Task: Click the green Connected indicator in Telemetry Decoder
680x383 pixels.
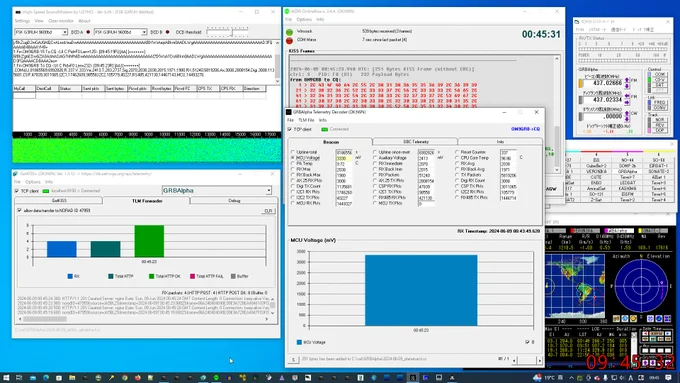Action: pos(324,129)
